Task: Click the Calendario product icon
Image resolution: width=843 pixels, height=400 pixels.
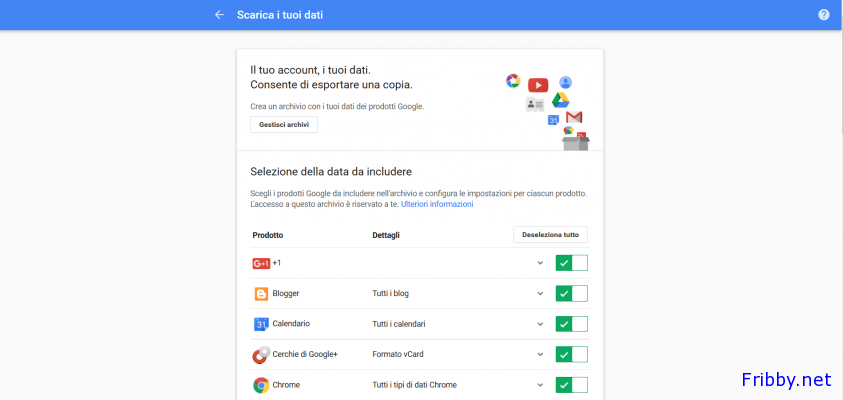Action: click(261, 324)
